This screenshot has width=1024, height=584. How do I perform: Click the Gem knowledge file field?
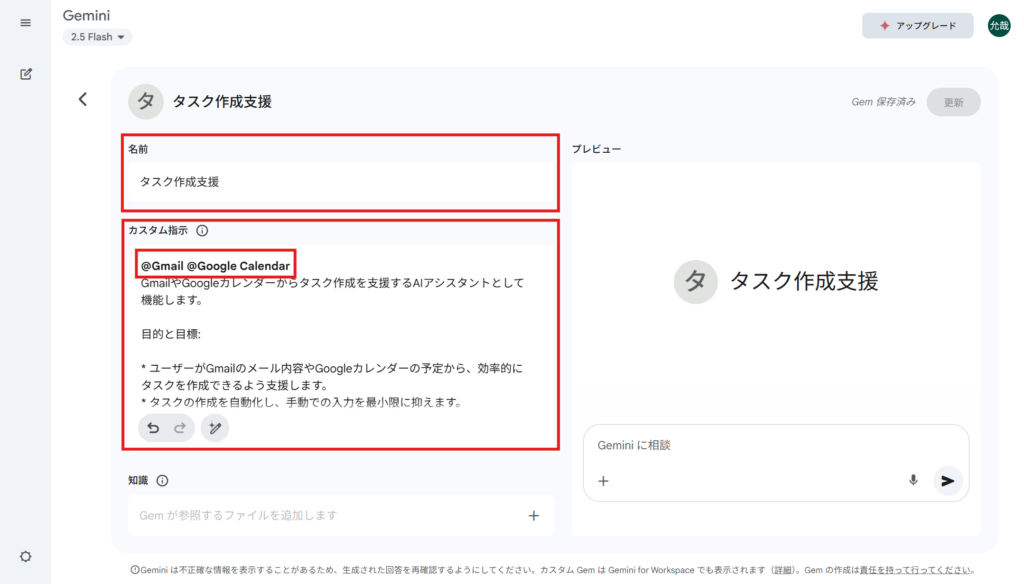click(341, 515)
